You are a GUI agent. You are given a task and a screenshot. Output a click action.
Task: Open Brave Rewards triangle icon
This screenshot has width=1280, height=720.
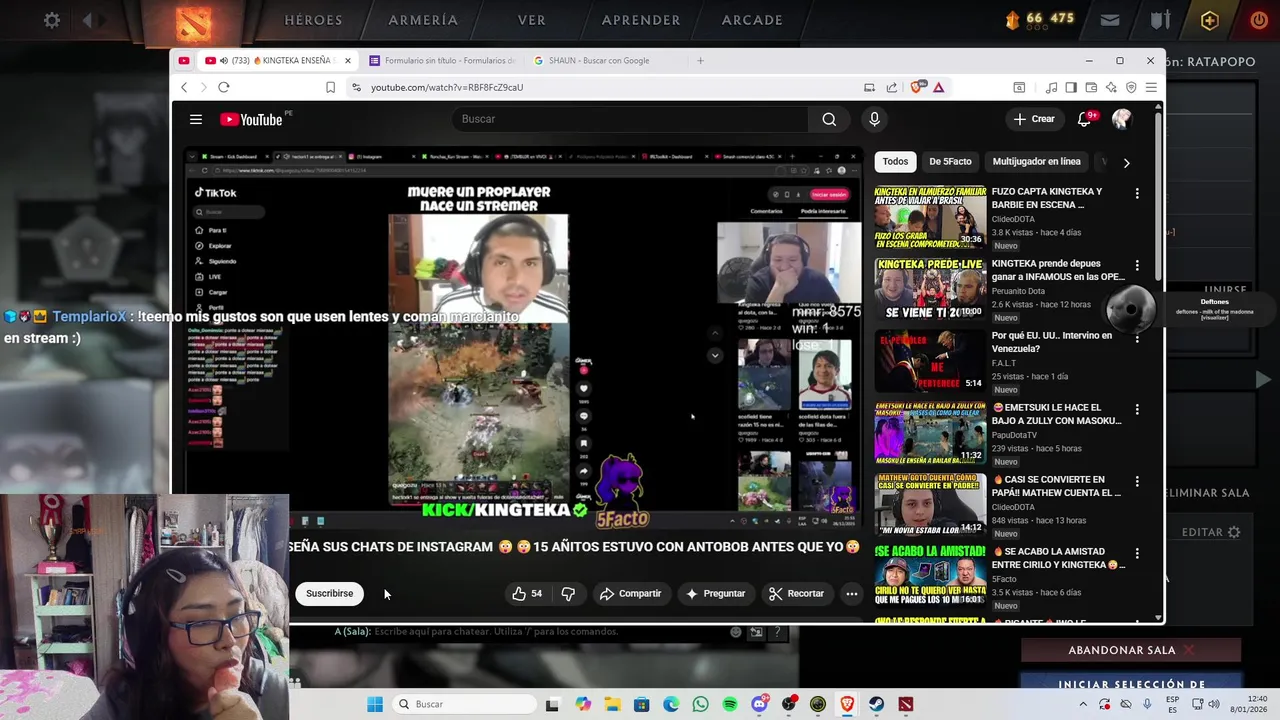coord(938,87)
